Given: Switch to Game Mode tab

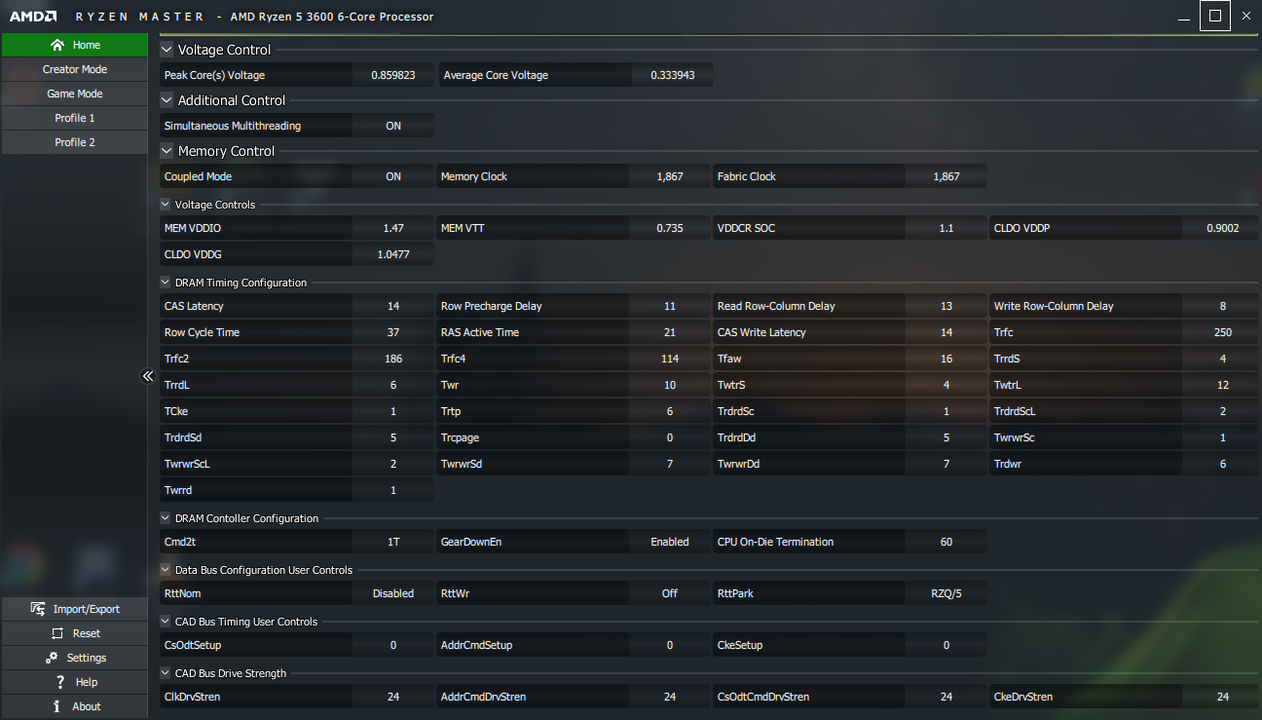Looking at the screenshot, I should tap(75, 94).
